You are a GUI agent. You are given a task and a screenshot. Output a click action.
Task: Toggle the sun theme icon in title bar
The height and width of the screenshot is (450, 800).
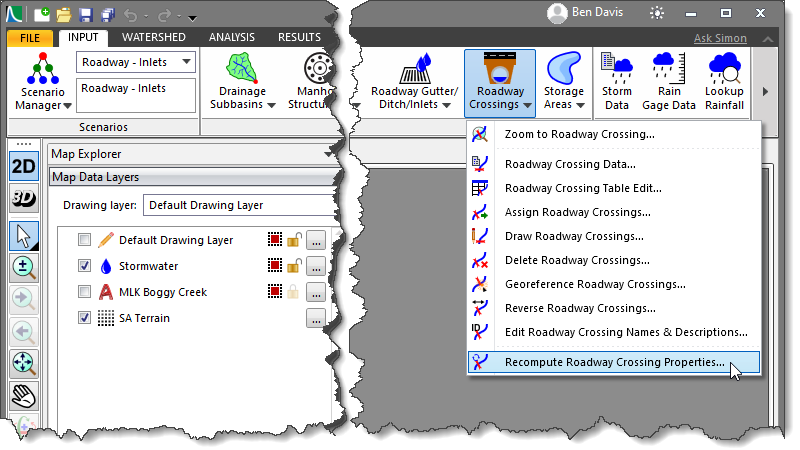point(657,13)
